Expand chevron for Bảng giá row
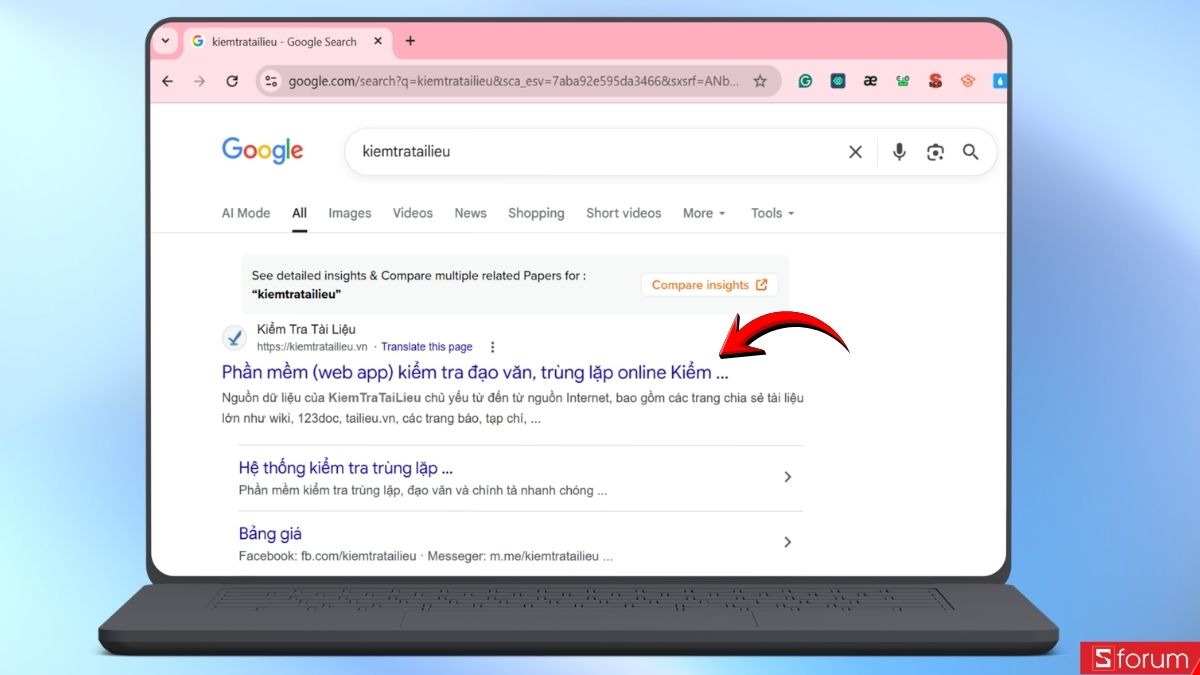Viewport: 1200px width, 675px height. click(787, 542)
